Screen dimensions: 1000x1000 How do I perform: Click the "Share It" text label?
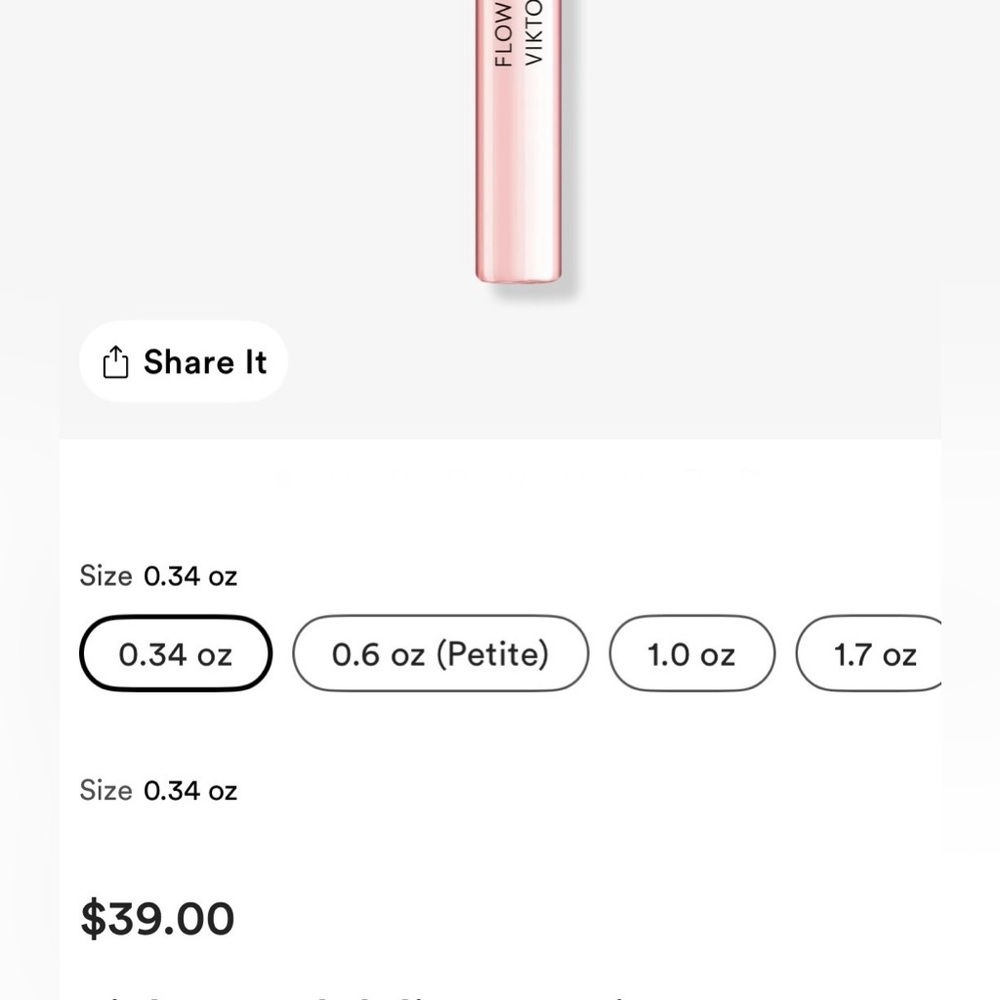[x=205, y=362]
